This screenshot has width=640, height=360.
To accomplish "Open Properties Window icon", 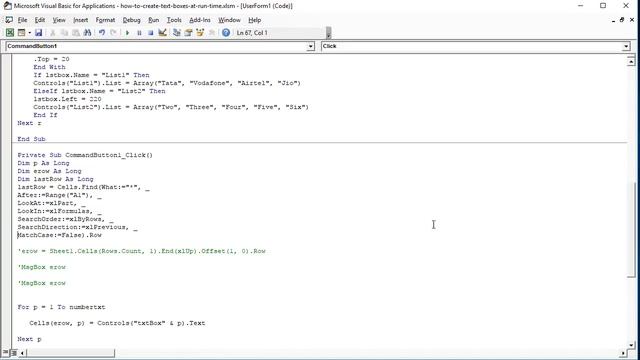I will pyautogui.click(x=188, y=33).
